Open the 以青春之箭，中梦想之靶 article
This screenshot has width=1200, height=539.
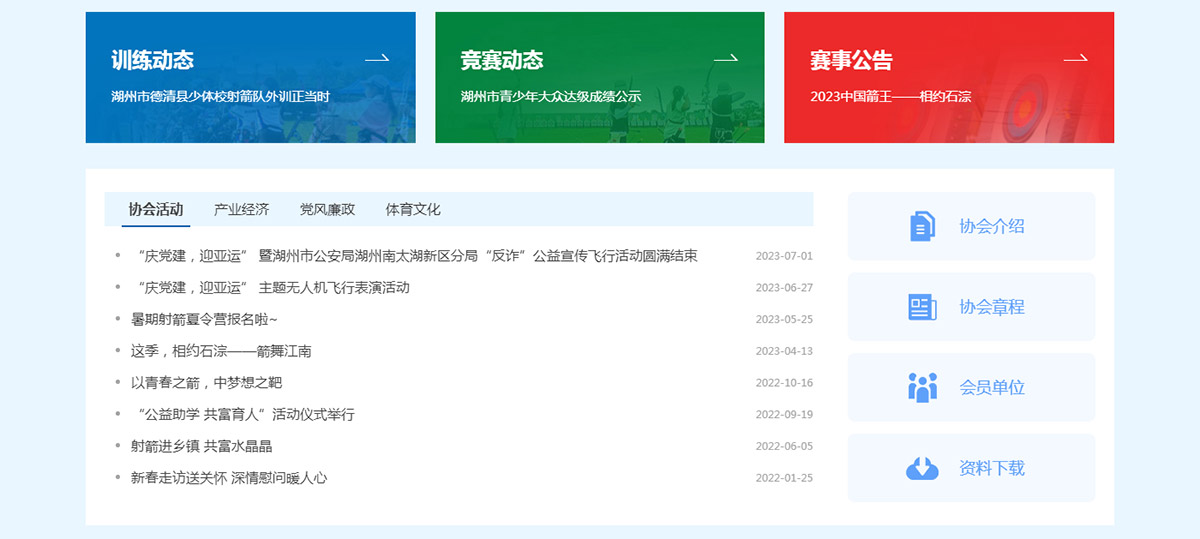(206, 383)
